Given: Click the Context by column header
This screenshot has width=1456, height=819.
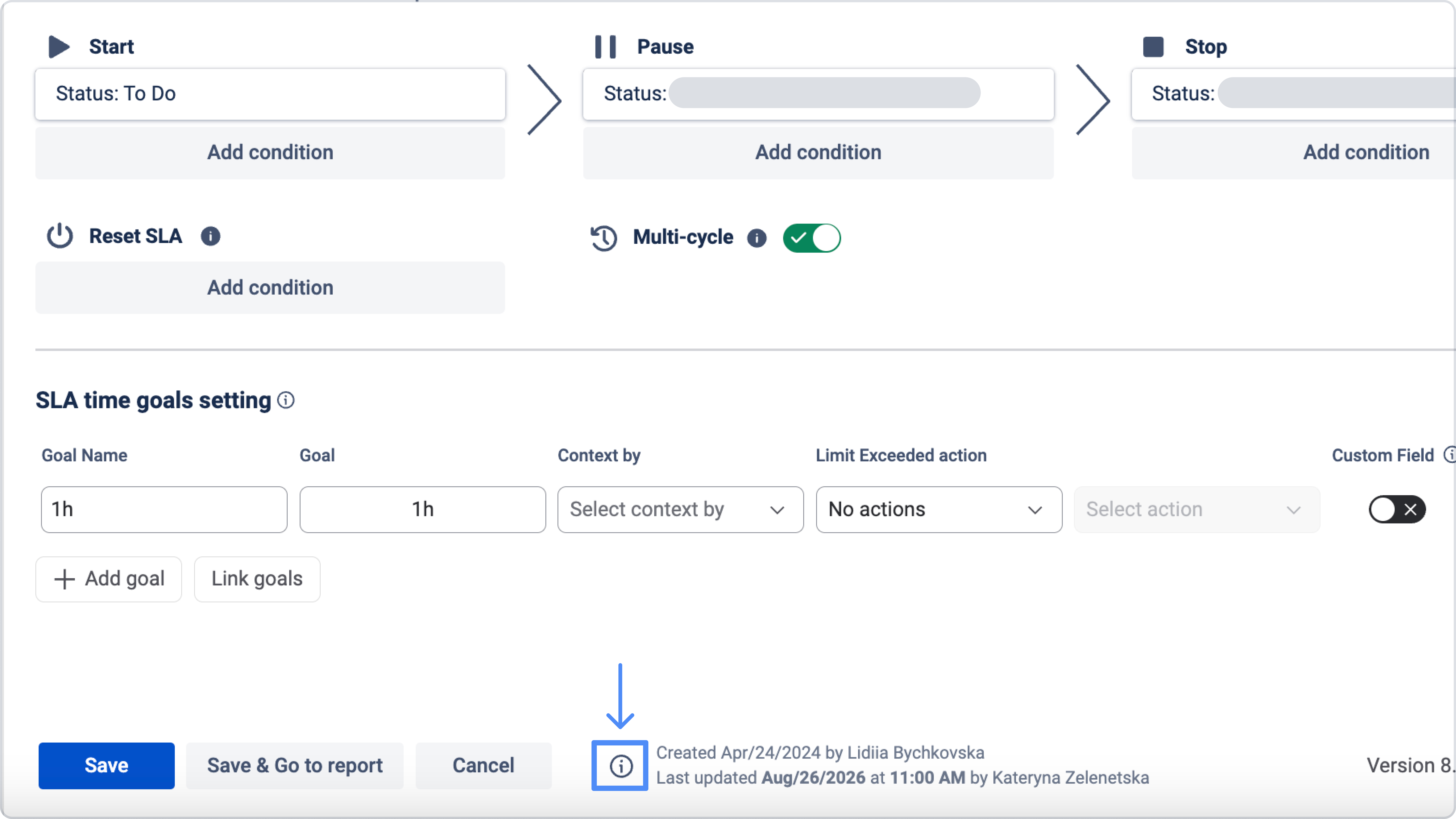Looking at the screenshot, I should (x=599, y=456).
